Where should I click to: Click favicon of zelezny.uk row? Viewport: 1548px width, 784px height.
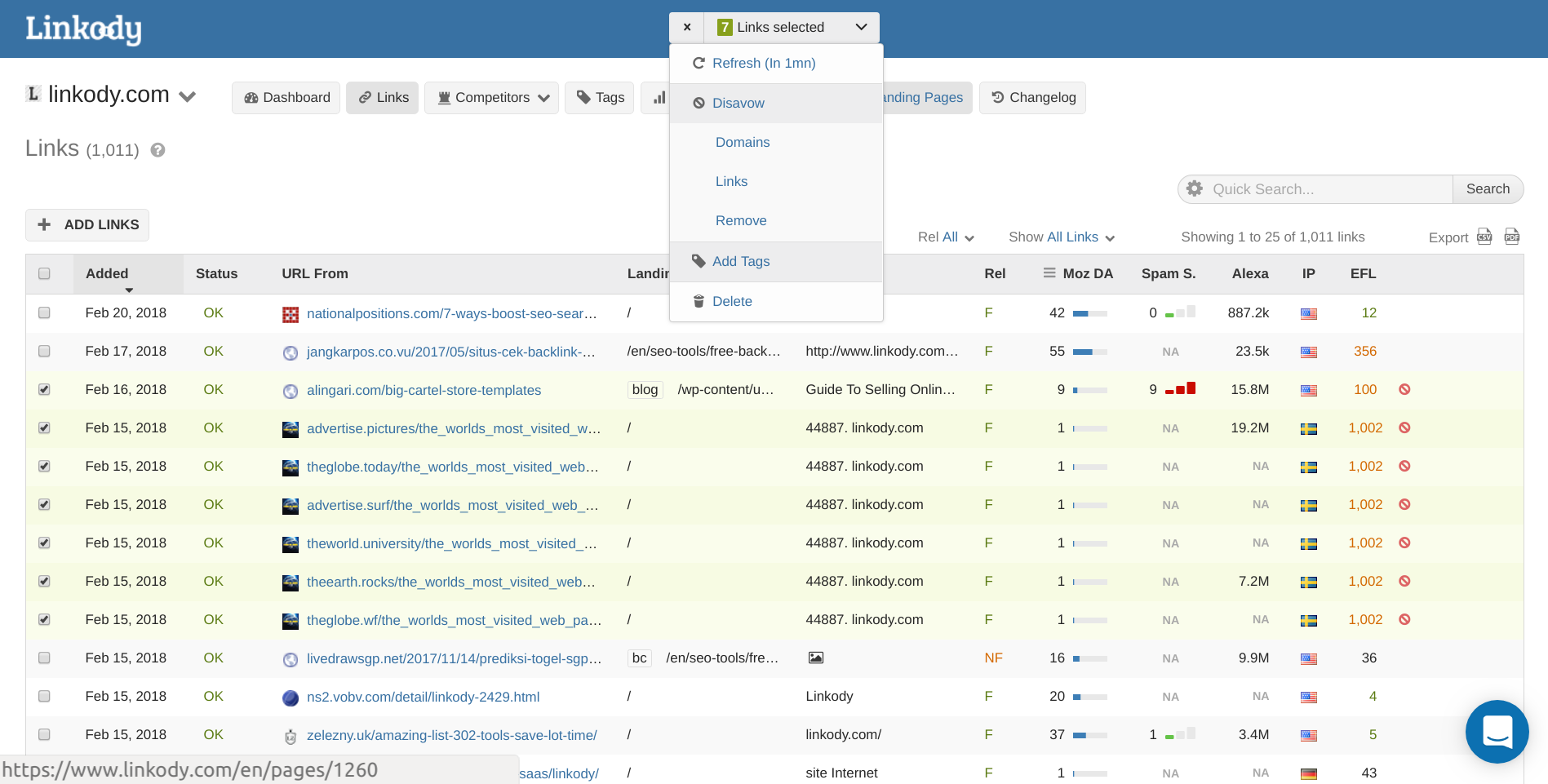(x=291, y=736)
